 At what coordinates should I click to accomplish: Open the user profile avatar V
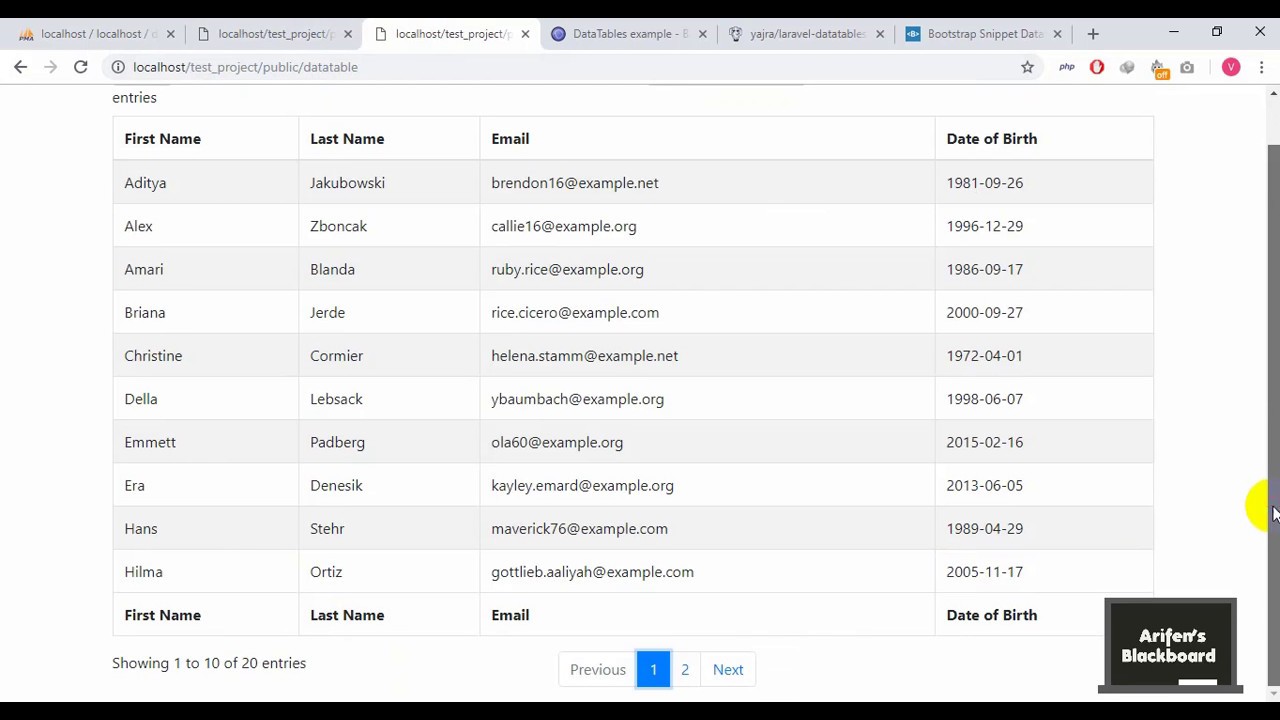[x=1231, y=67]
